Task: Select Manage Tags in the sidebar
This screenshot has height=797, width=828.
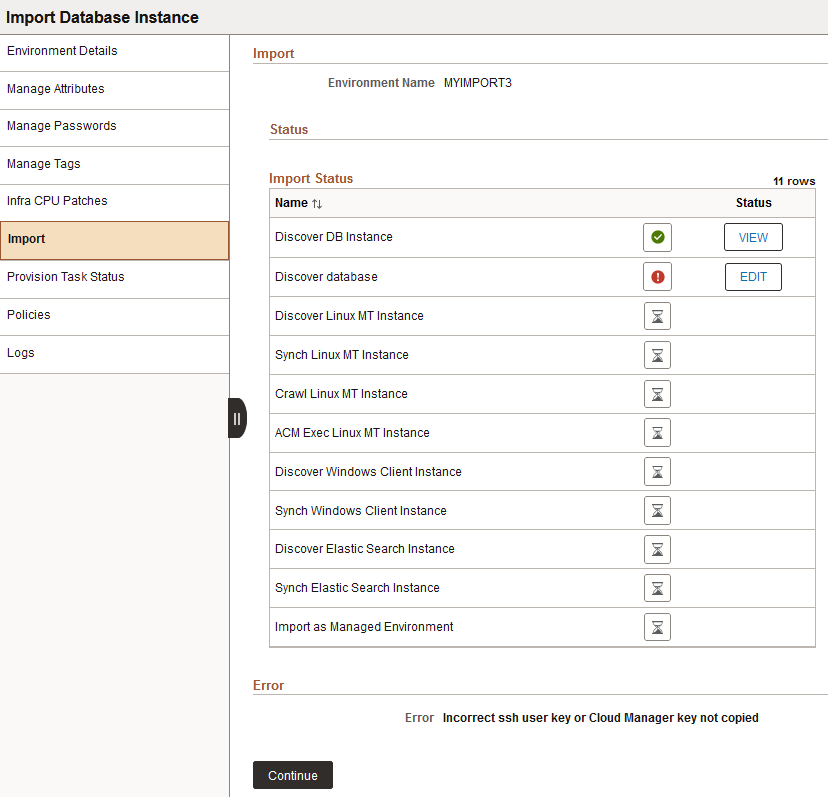Action: 115,164
